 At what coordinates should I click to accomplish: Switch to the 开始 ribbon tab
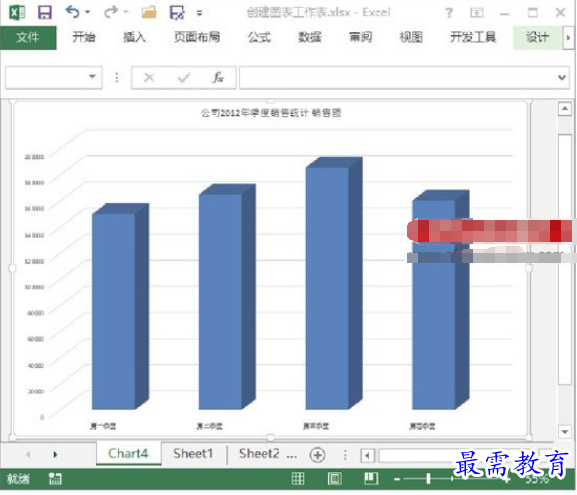point(84,37)
